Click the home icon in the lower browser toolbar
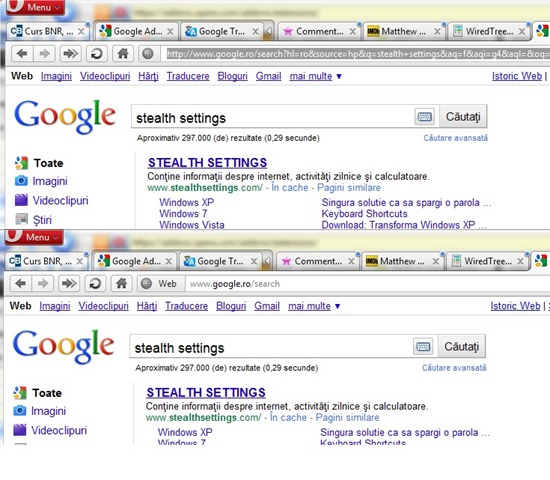This screenshot has width=550, height=480. tap(121, 284)
